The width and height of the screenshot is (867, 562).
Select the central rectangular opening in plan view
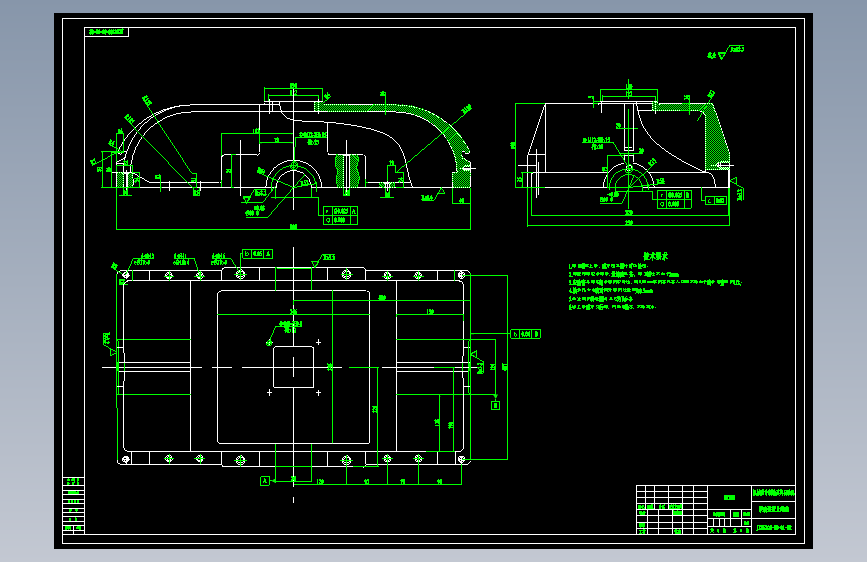point(294,367)
